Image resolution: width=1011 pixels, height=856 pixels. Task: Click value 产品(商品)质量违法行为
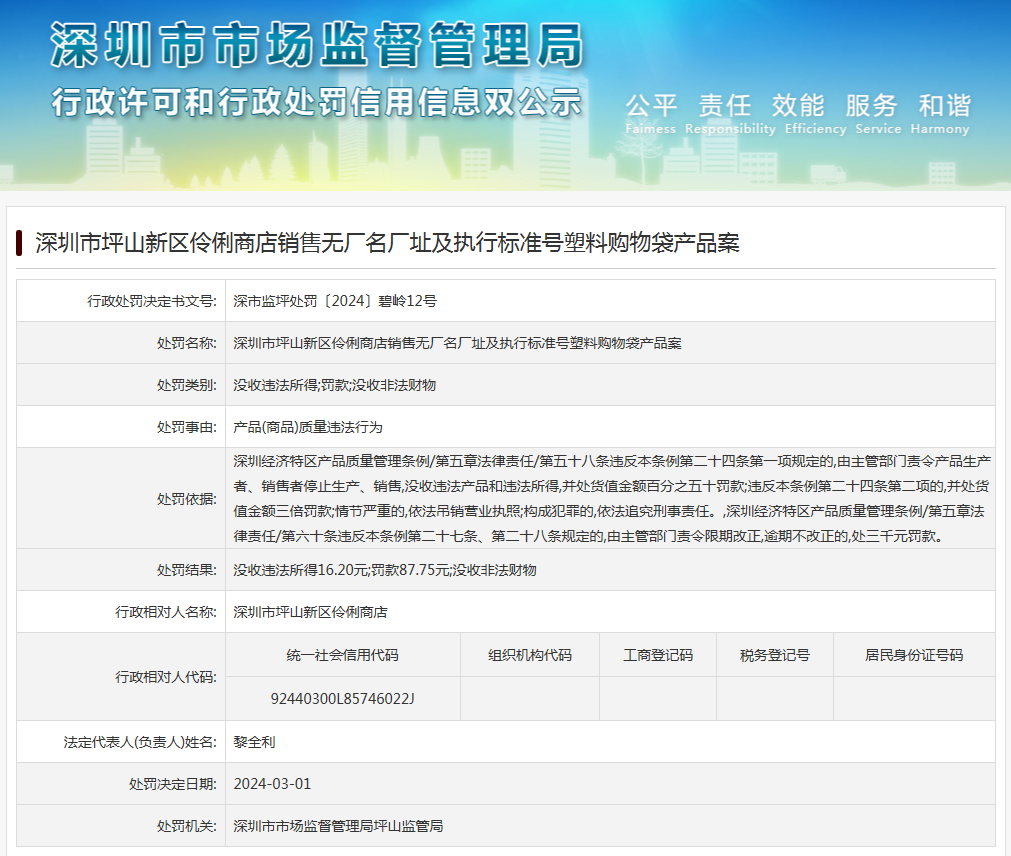308,427
